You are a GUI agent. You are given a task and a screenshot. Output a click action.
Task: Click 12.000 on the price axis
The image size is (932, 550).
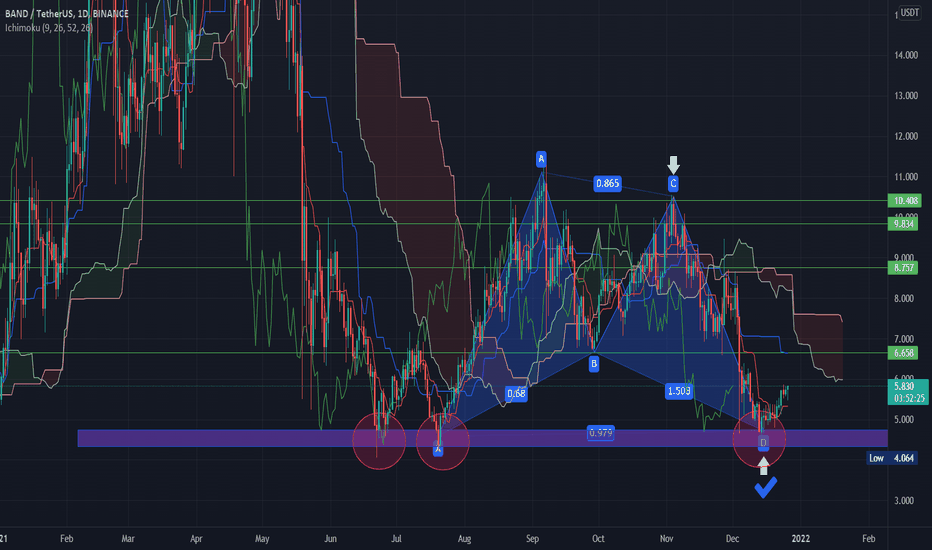click(906, 136)
